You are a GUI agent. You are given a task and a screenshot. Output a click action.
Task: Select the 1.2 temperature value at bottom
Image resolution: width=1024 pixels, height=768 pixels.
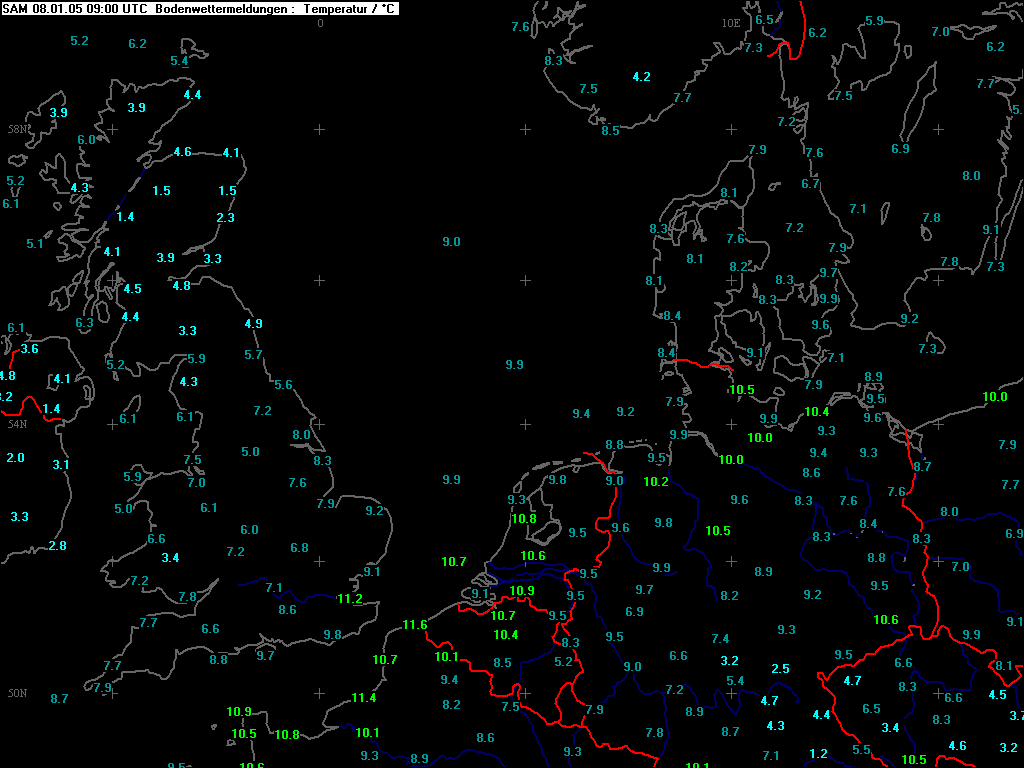[x=818, y=754]
